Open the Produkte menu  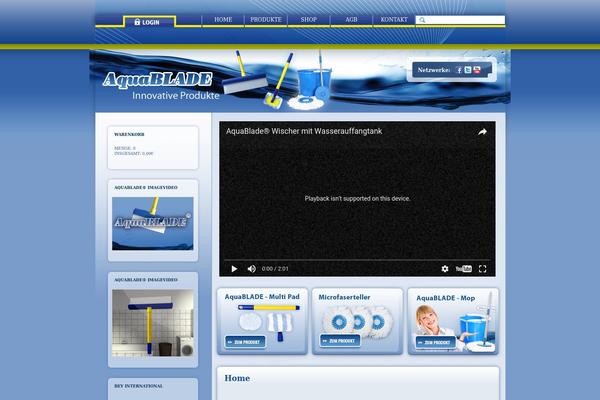coord(266,20)
